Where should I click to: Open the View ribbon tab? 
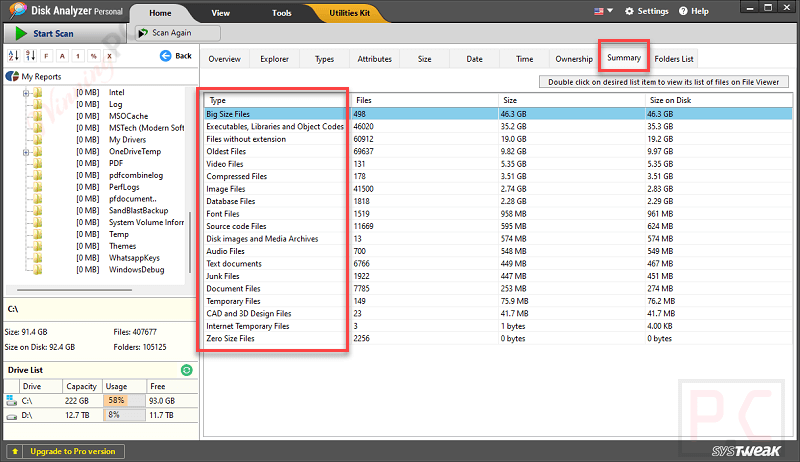click(220, 13)
